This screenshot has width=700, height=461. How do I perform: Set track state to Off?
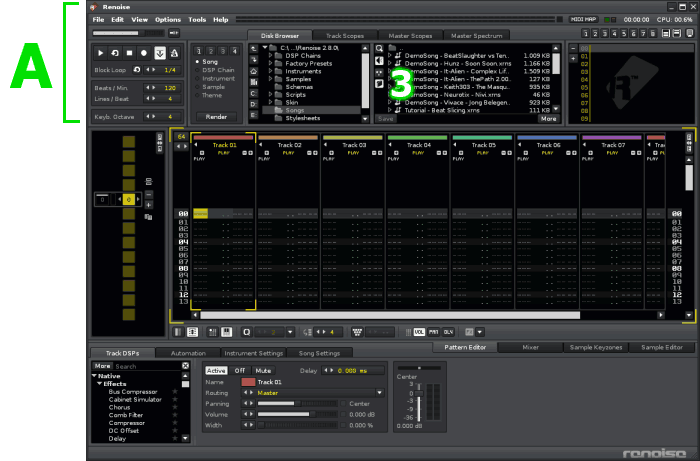pos(240,370)
